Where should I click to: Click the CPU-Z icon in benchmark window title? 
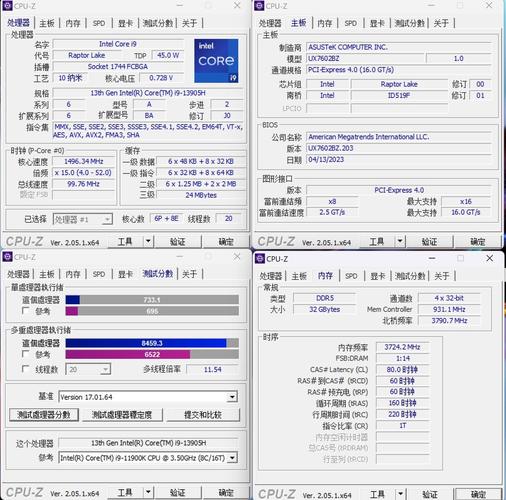coord(7,257)
